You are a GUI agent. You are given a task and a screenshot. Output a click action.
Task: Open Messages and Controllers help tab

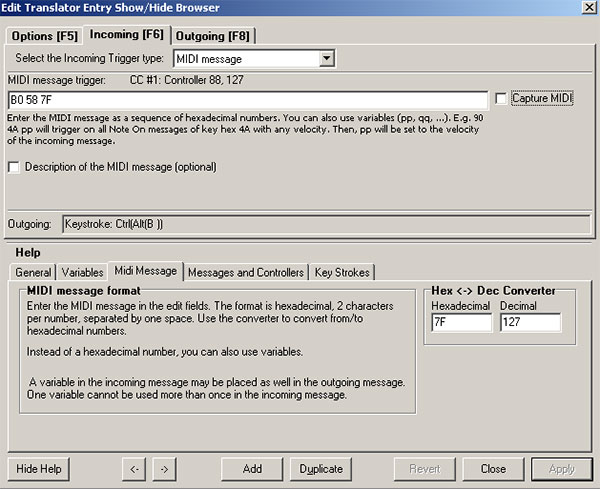[246, 272]
